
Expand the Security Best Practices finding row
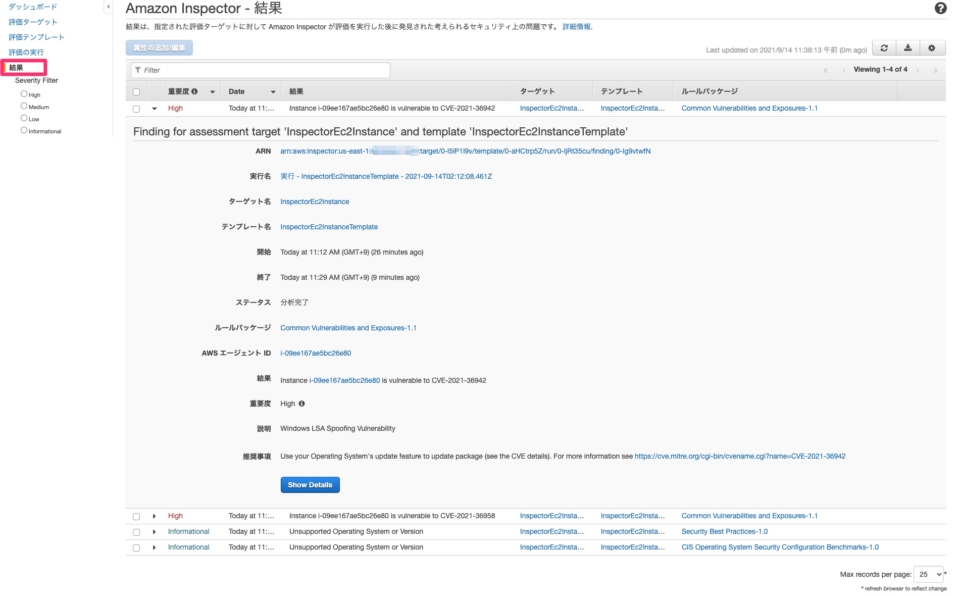pyautogui.click(x=154, y=532)
